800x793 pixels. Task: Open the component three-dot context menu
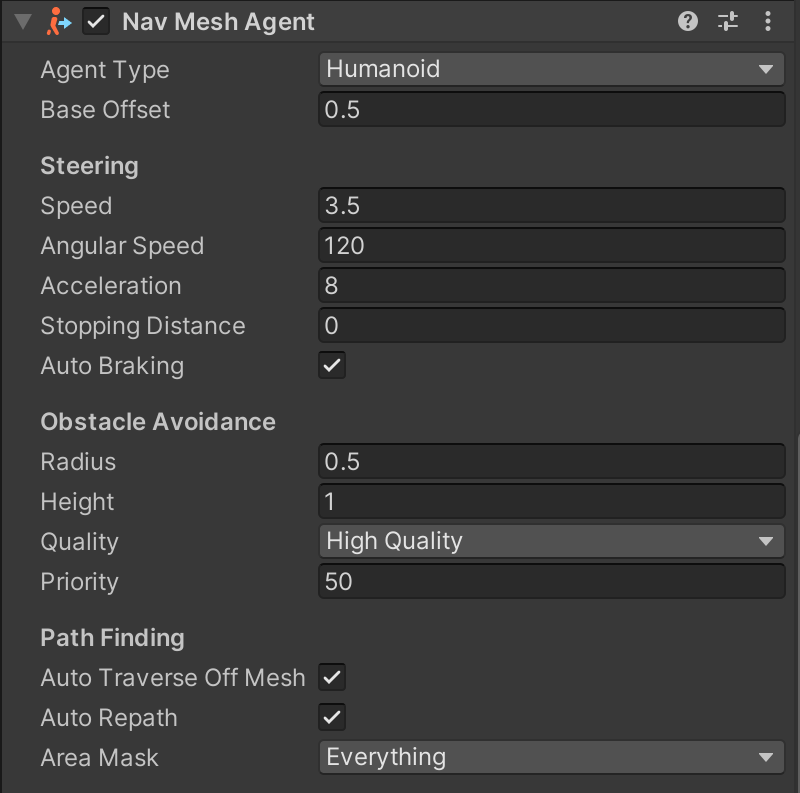(x=768, y=21)
